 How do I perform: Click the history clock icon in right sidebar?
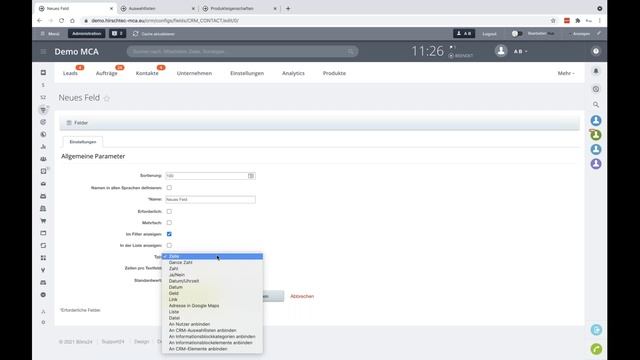click(x=596, y=89)
